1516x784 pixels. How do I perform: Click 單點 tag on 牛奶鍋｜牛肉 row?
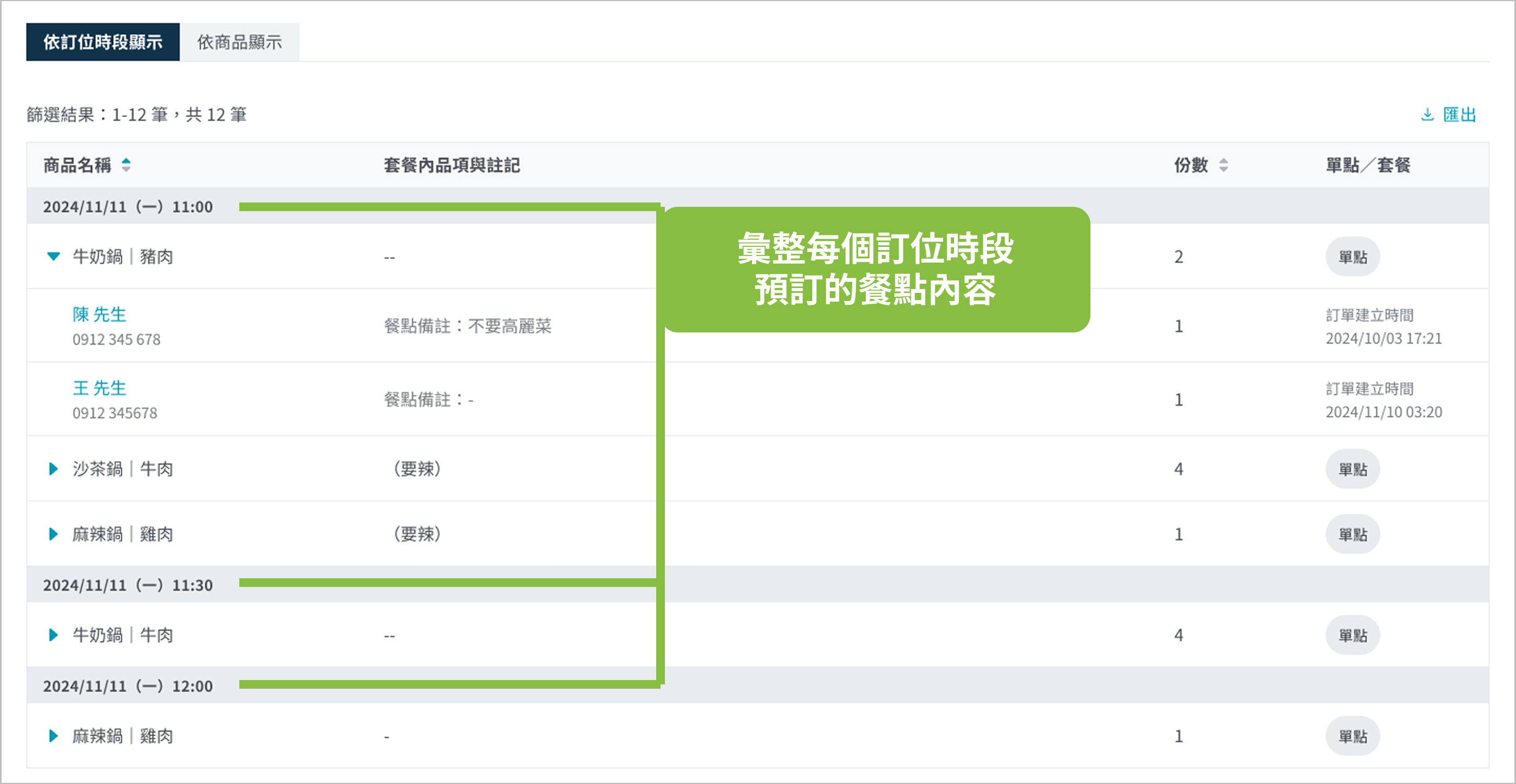coord(1352,636)
